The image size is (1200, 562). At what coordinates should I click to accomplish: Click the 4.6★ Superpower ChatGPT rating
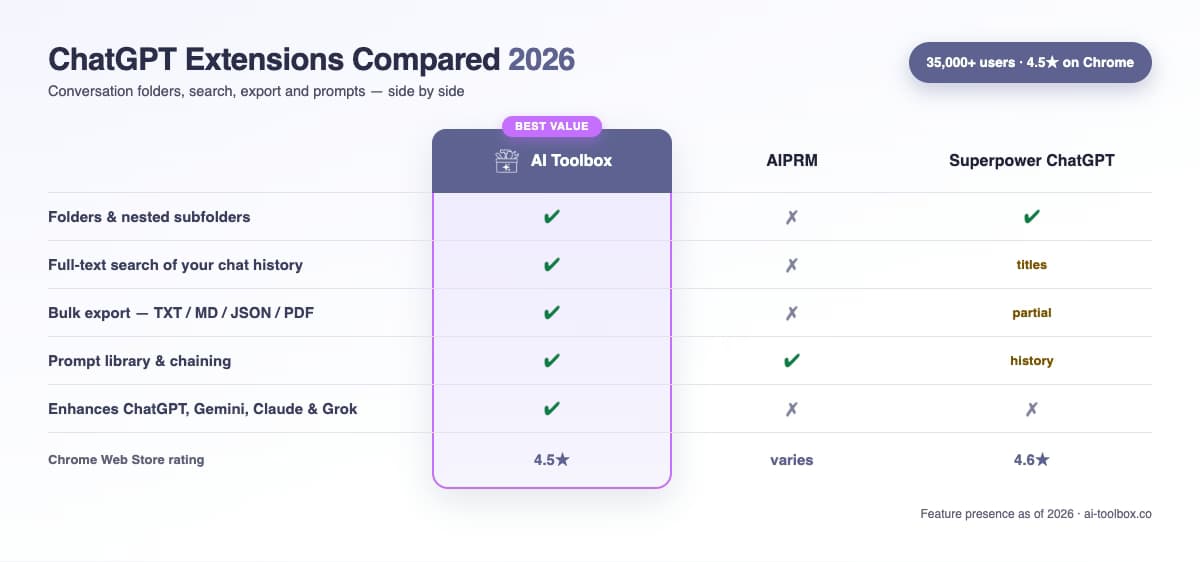pyautogui.click(x=1032, y=460)
